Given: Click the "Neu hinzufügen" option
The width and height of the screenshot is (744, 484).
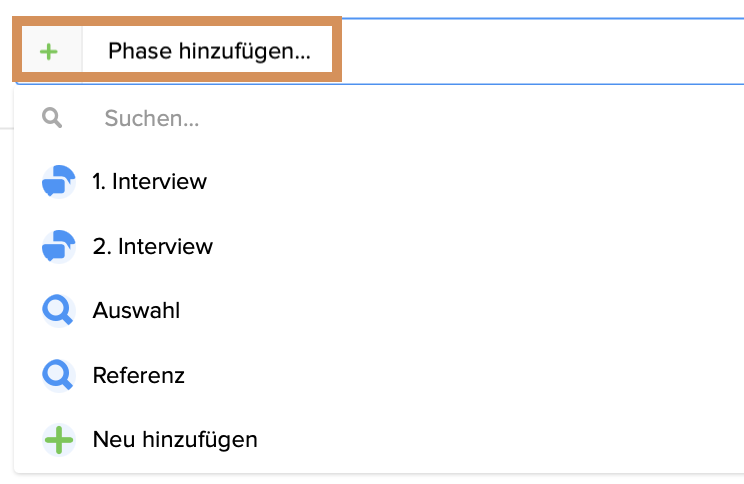Looking at the screenshot, I should (175, 439).
